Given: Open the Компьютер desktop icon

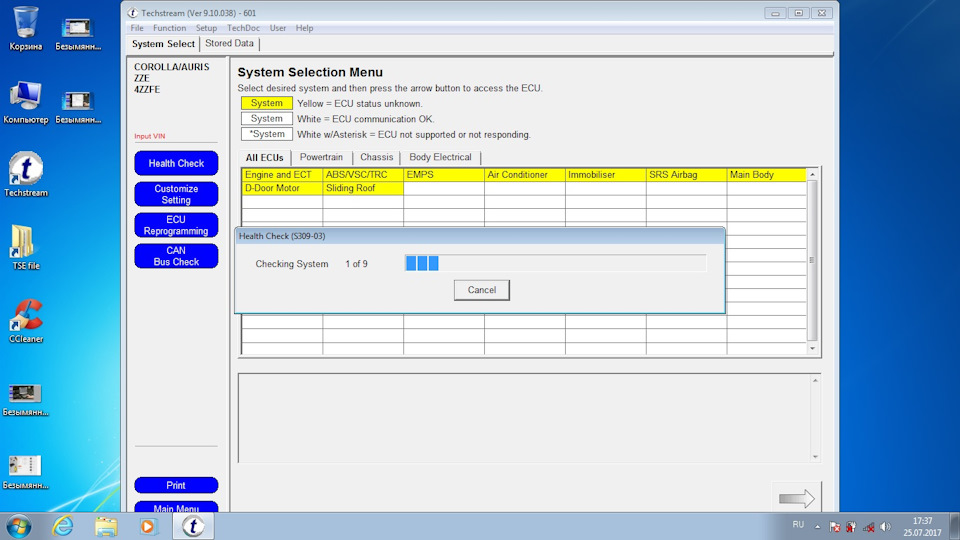Looking at the screenshot, I should (x=26, y=102).
